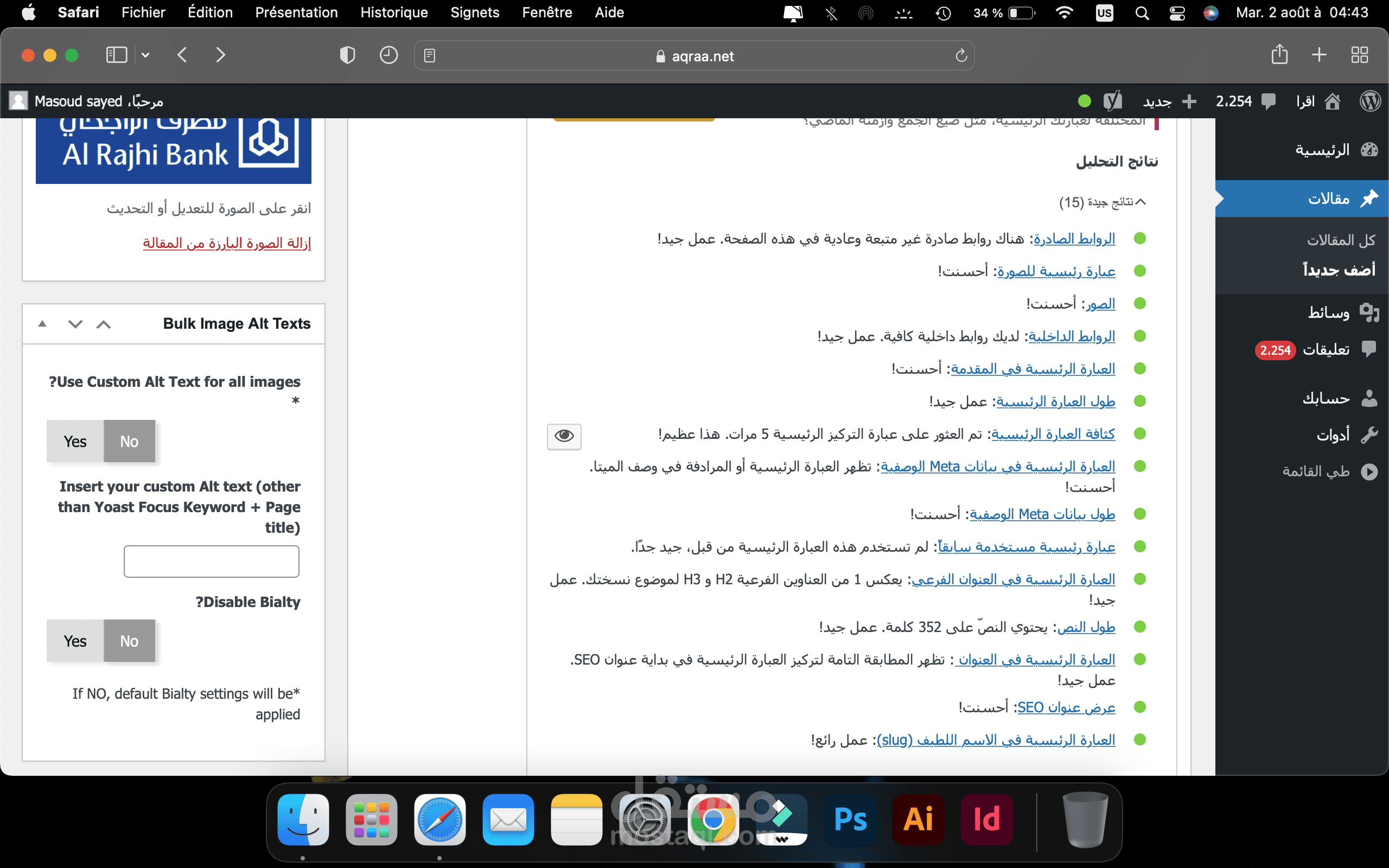Launch Photoshop from the Dock
This screenshot has height=868, width=1389.
pyautogui.click(x=850, y=819)
